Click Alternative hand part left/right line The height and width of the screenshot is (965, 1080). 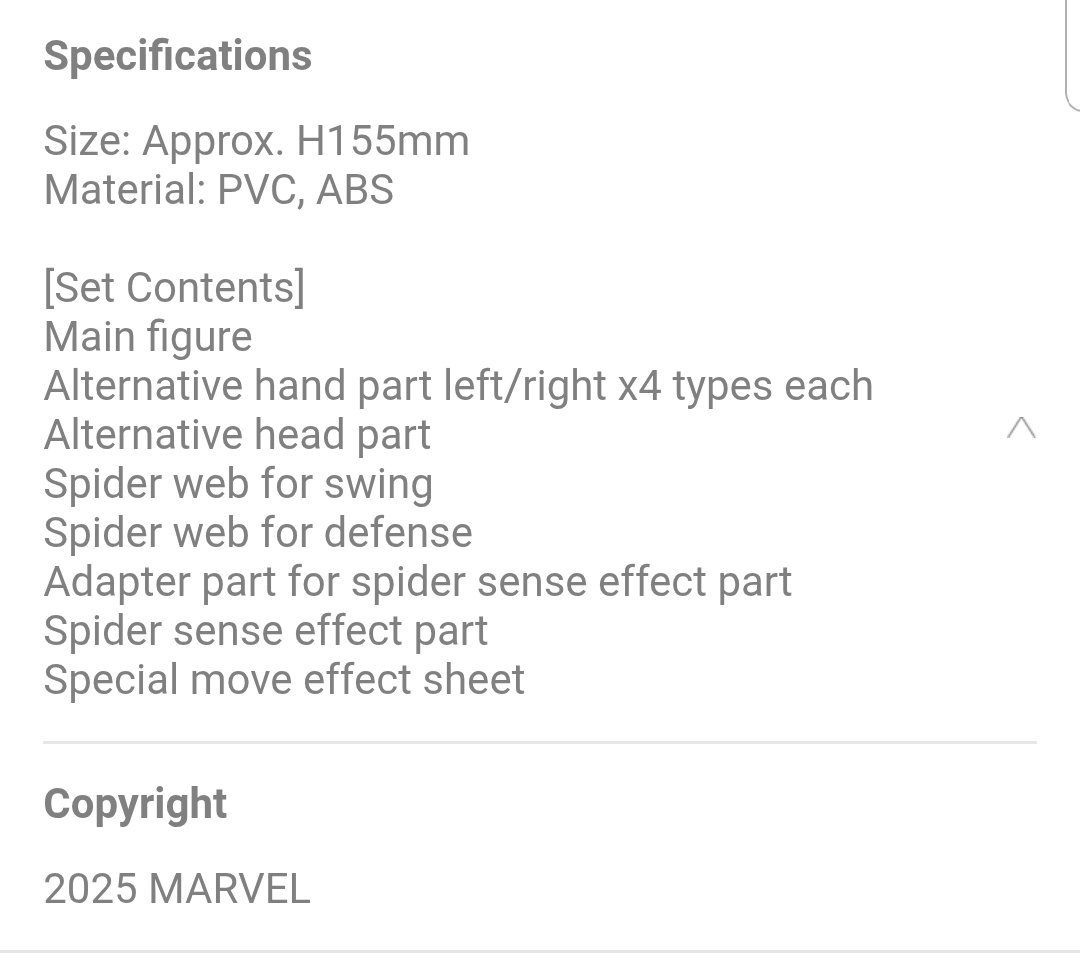coord(459,386)
